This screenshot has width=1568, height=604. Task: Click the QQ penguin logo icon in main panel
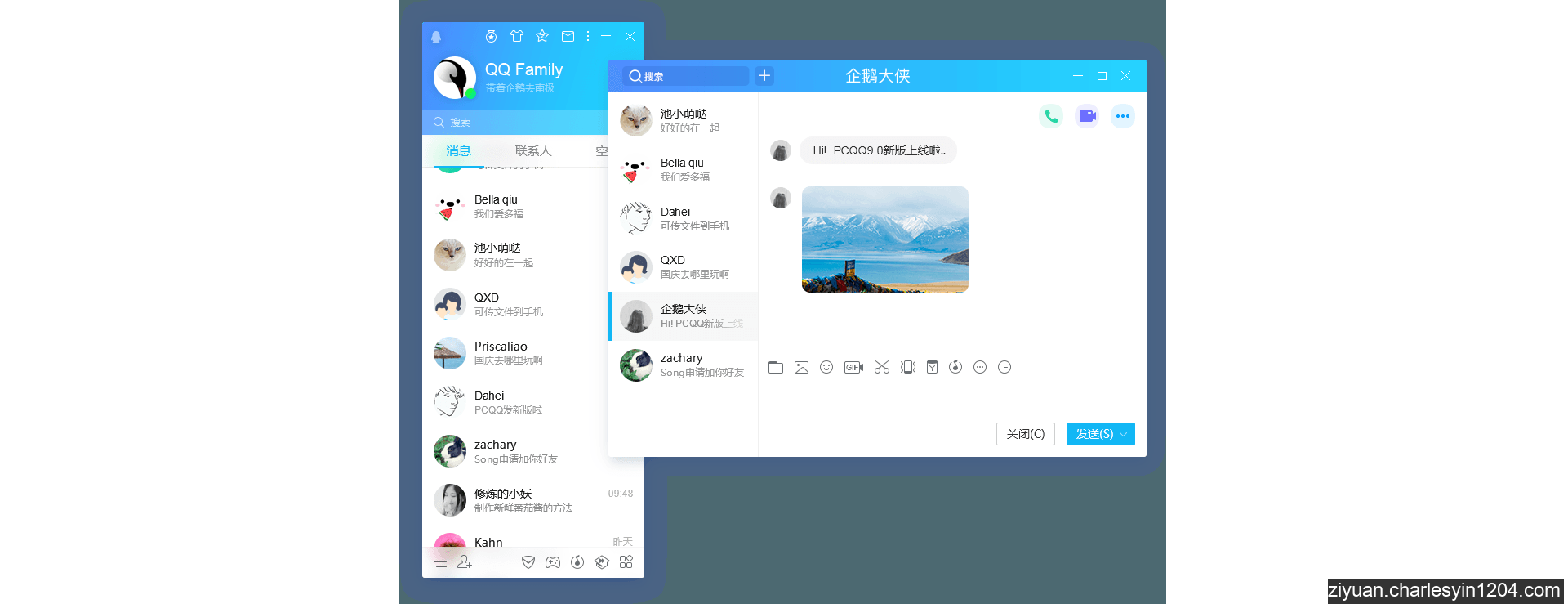pyautogui.click(x=436, y=37)
